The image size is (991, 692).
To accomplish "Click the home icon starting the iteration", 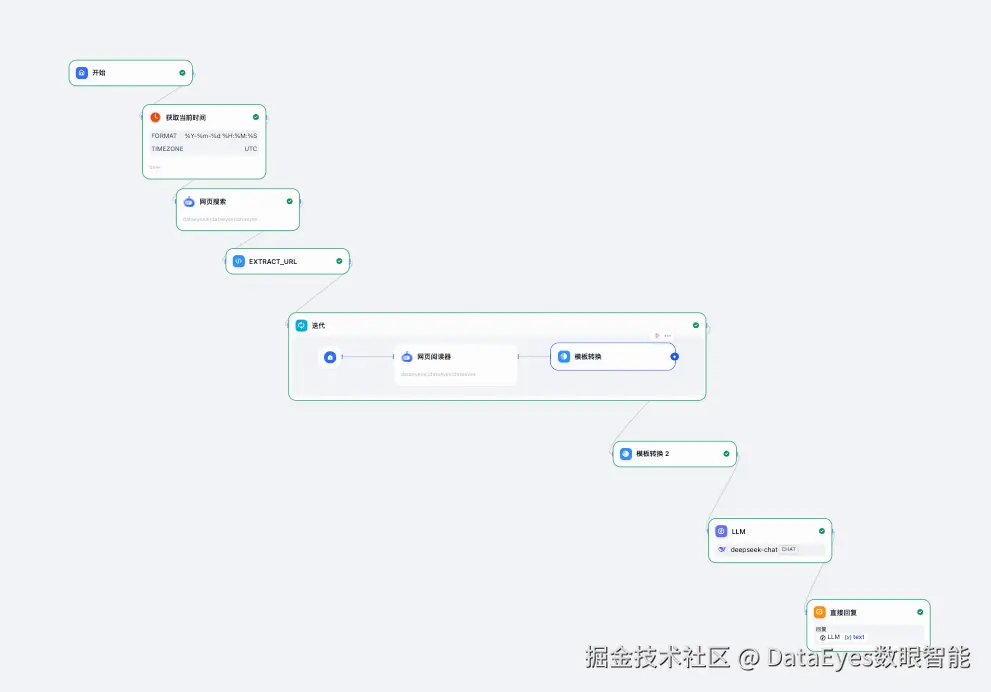I will (330, 357).
